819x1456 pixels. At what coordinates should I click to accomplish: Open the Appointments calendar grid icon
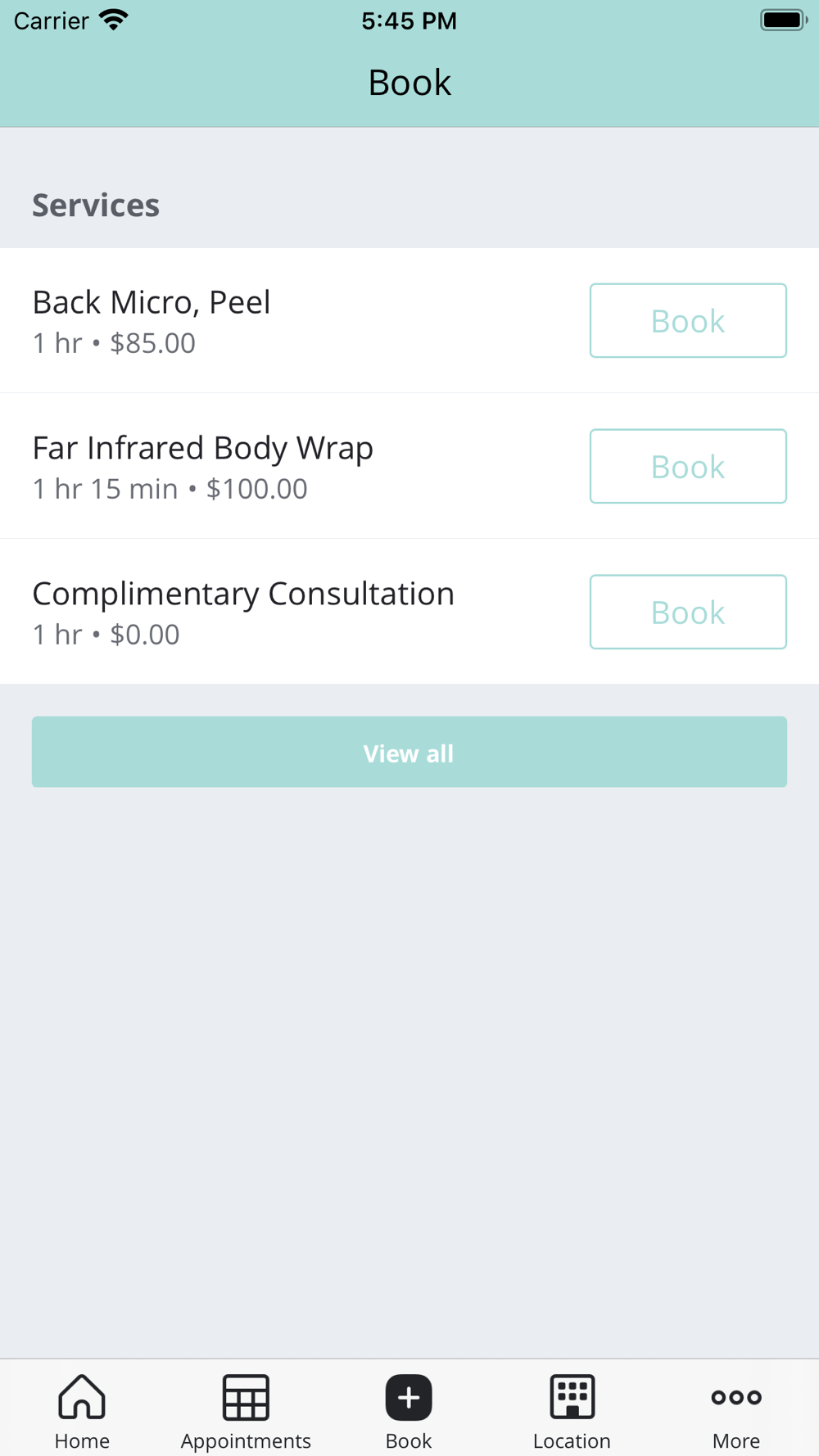[x=246, y=1396]
